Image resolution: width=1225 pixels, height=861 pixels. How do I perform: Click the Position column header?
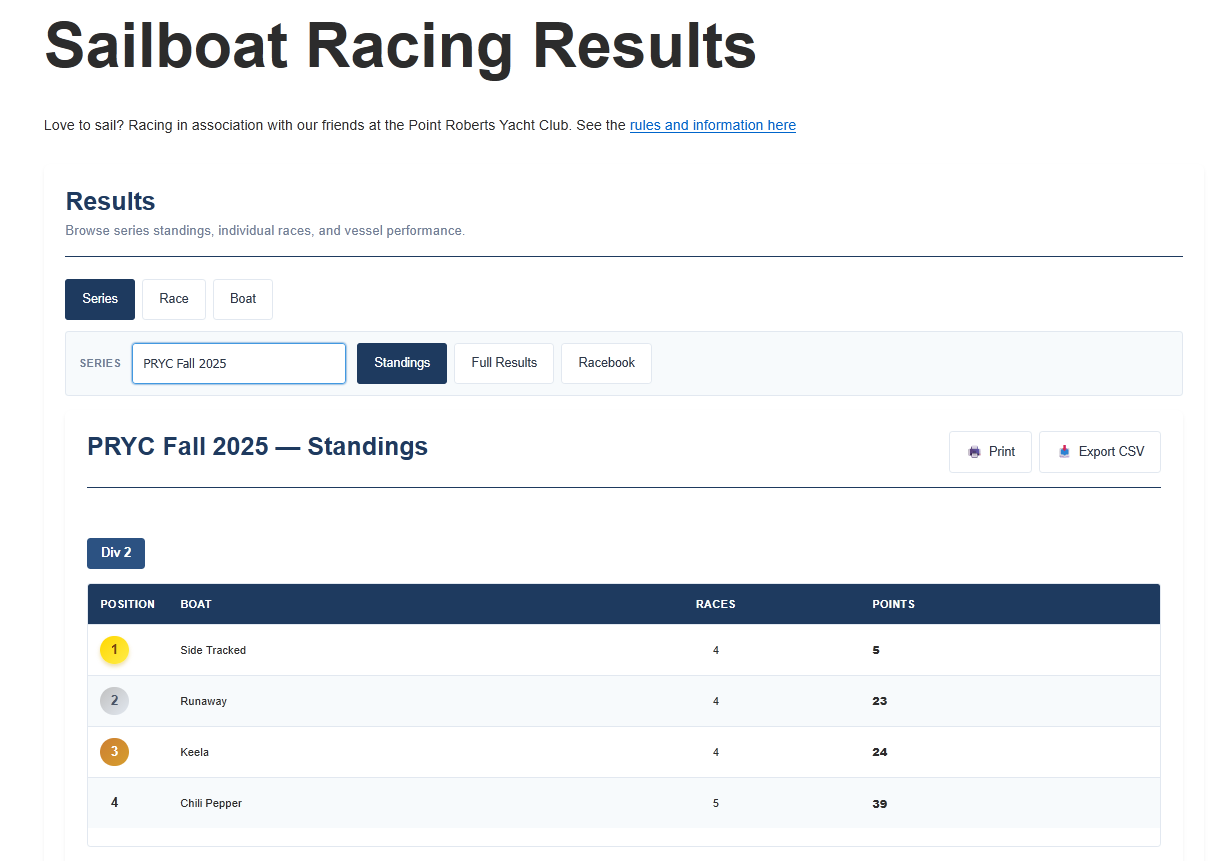pos(127,604)
